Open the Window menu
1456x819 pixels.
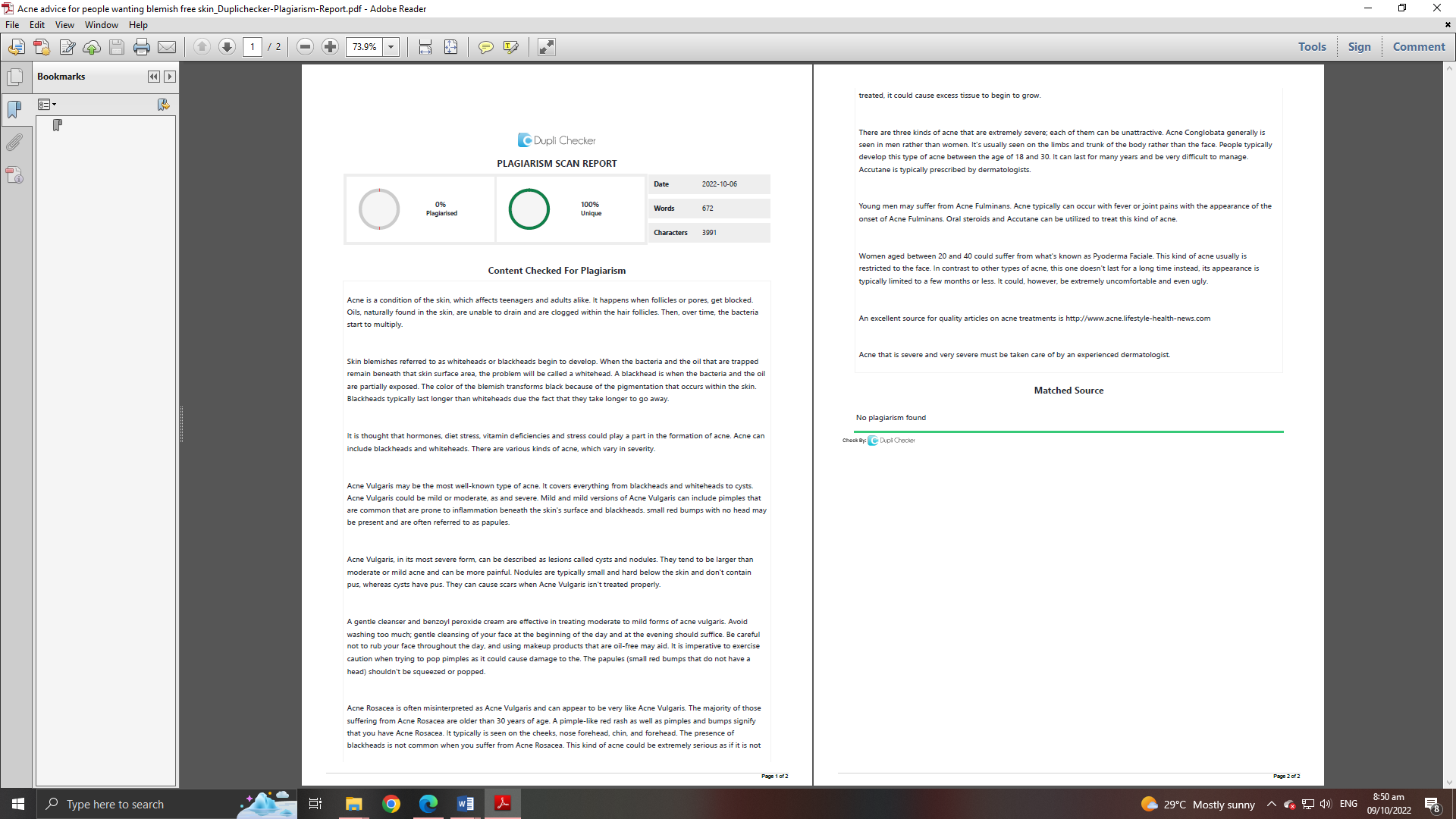coord(101,25)
